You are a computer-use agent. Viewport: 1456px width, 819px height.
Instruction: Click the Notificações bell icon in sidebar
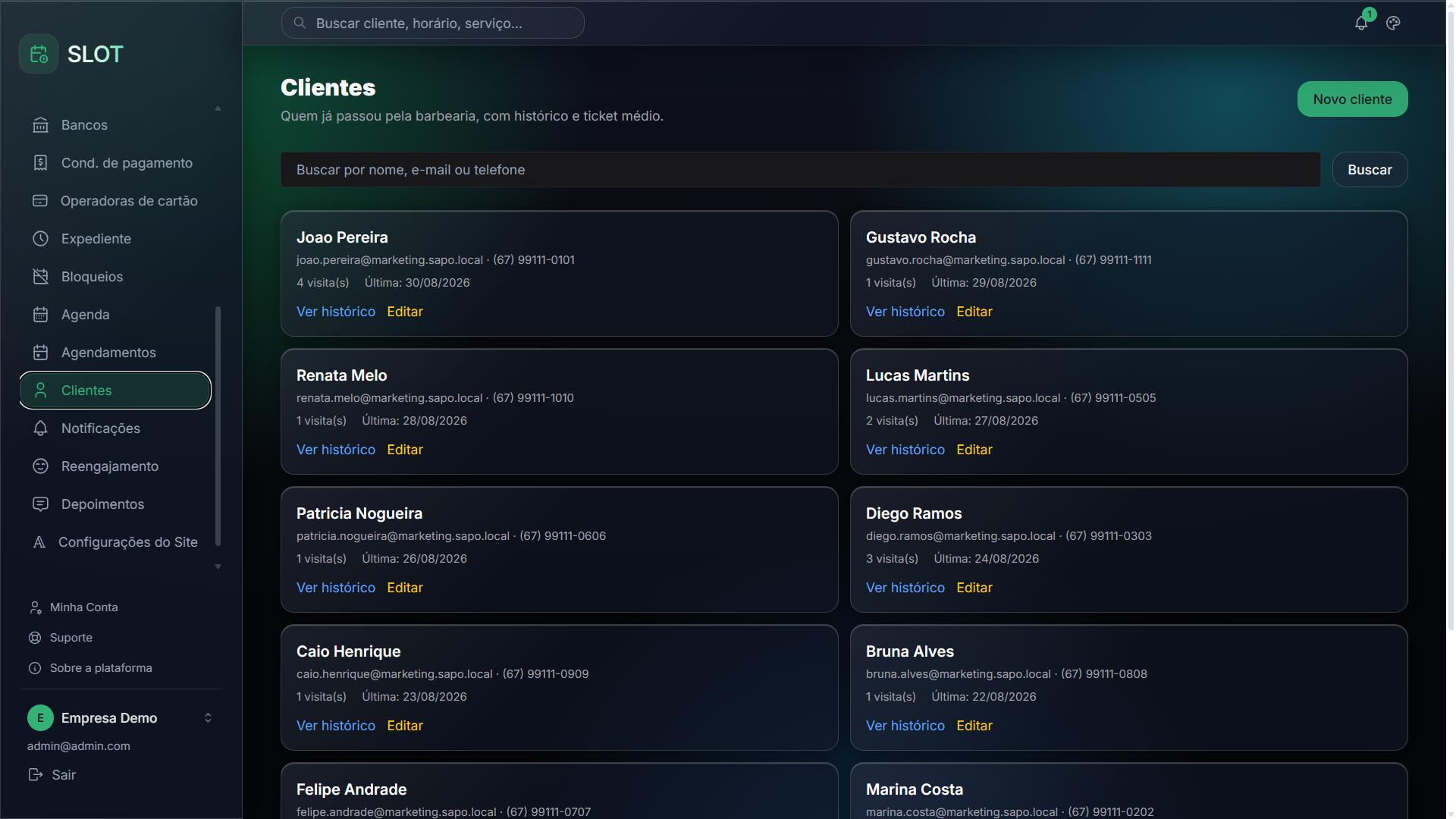[41, 428]
